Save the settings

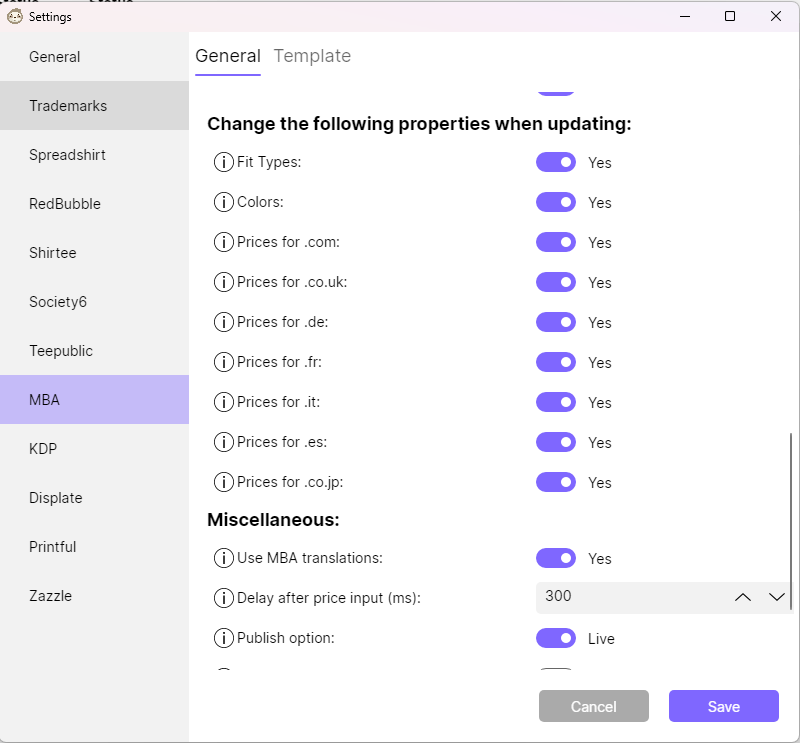pyautogui.click(x=723, y=706)
